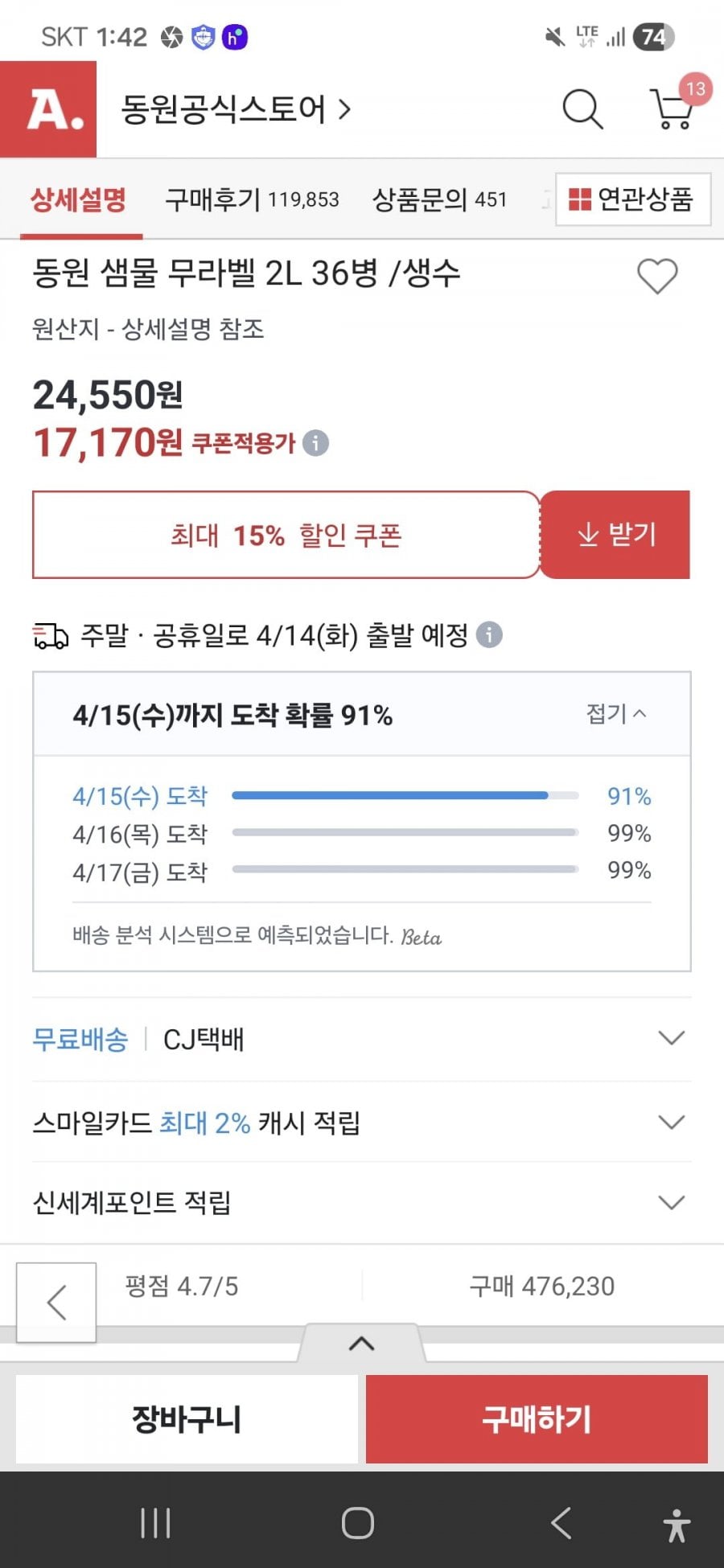Tap the heart wishlist icon
724x1568 pixels.
coord(657,277)
